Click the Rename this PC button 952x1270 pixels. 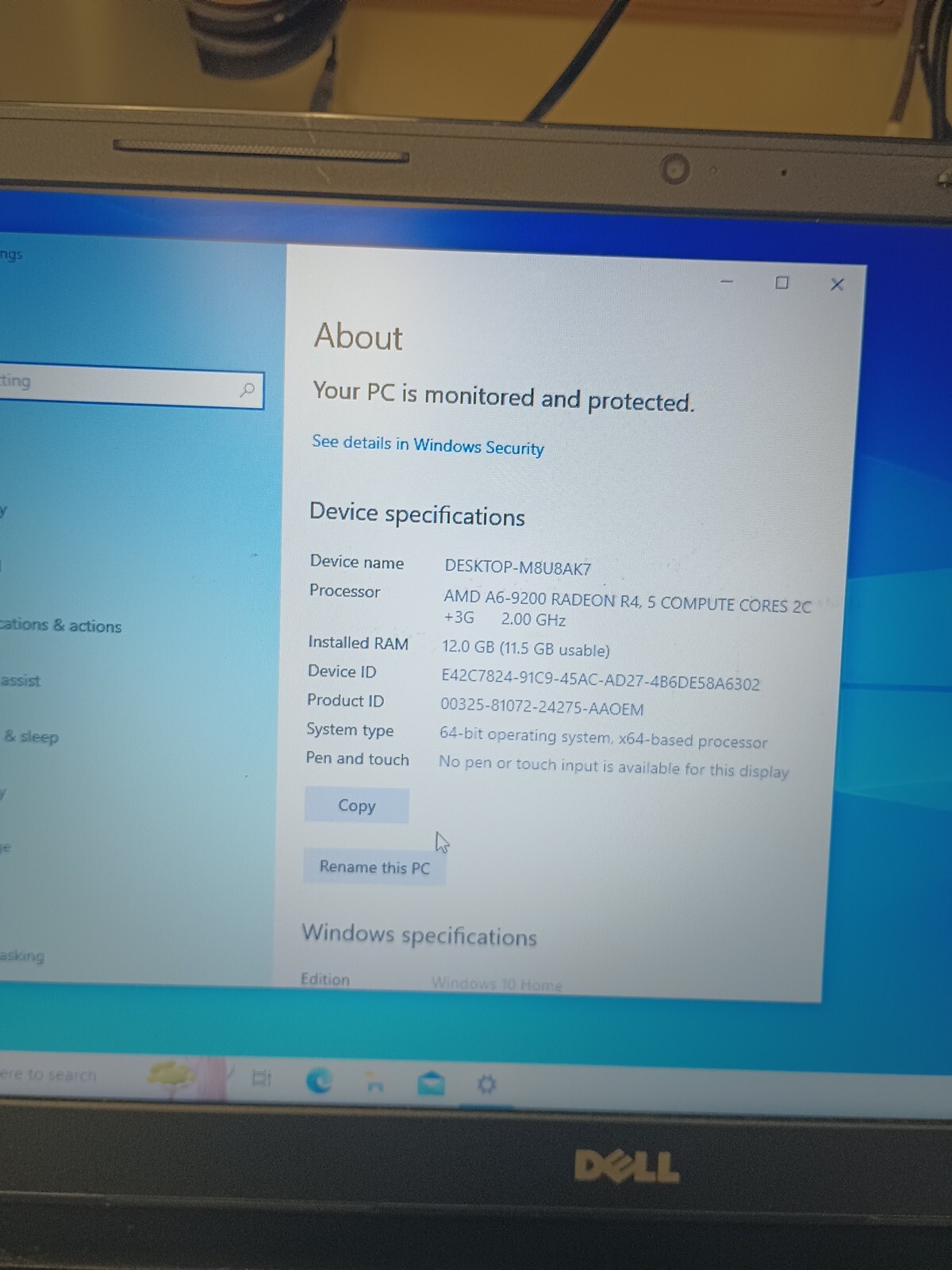click(374, 867)
